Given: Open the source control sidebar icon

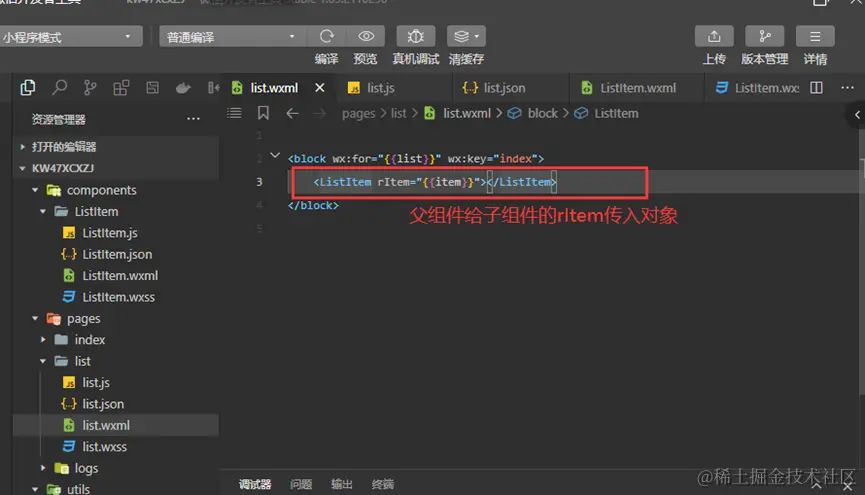Looking at the screenshot, I should click(x=90, y=87).
